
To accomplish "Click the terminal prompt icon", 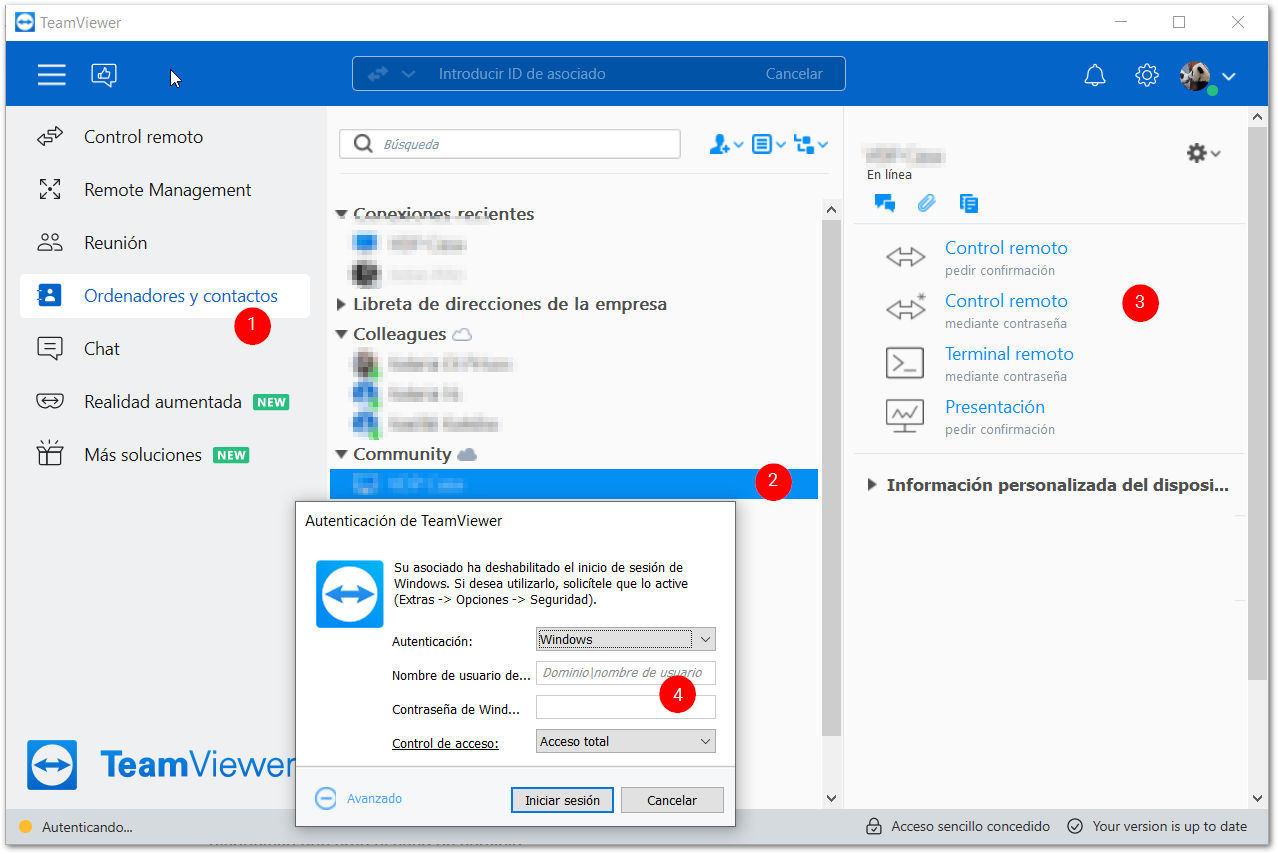I will click(x=905, y=362).
